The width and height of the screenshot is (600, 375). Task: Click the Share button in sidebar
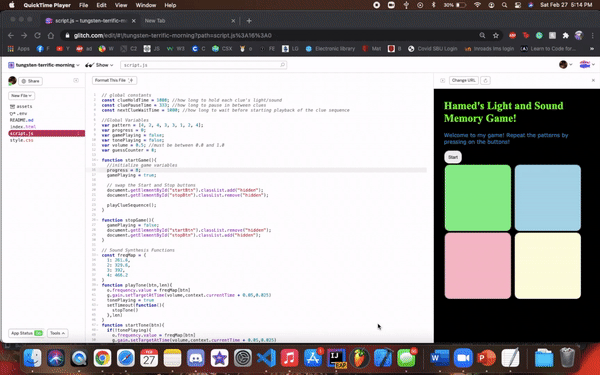[x=30, y=81]
